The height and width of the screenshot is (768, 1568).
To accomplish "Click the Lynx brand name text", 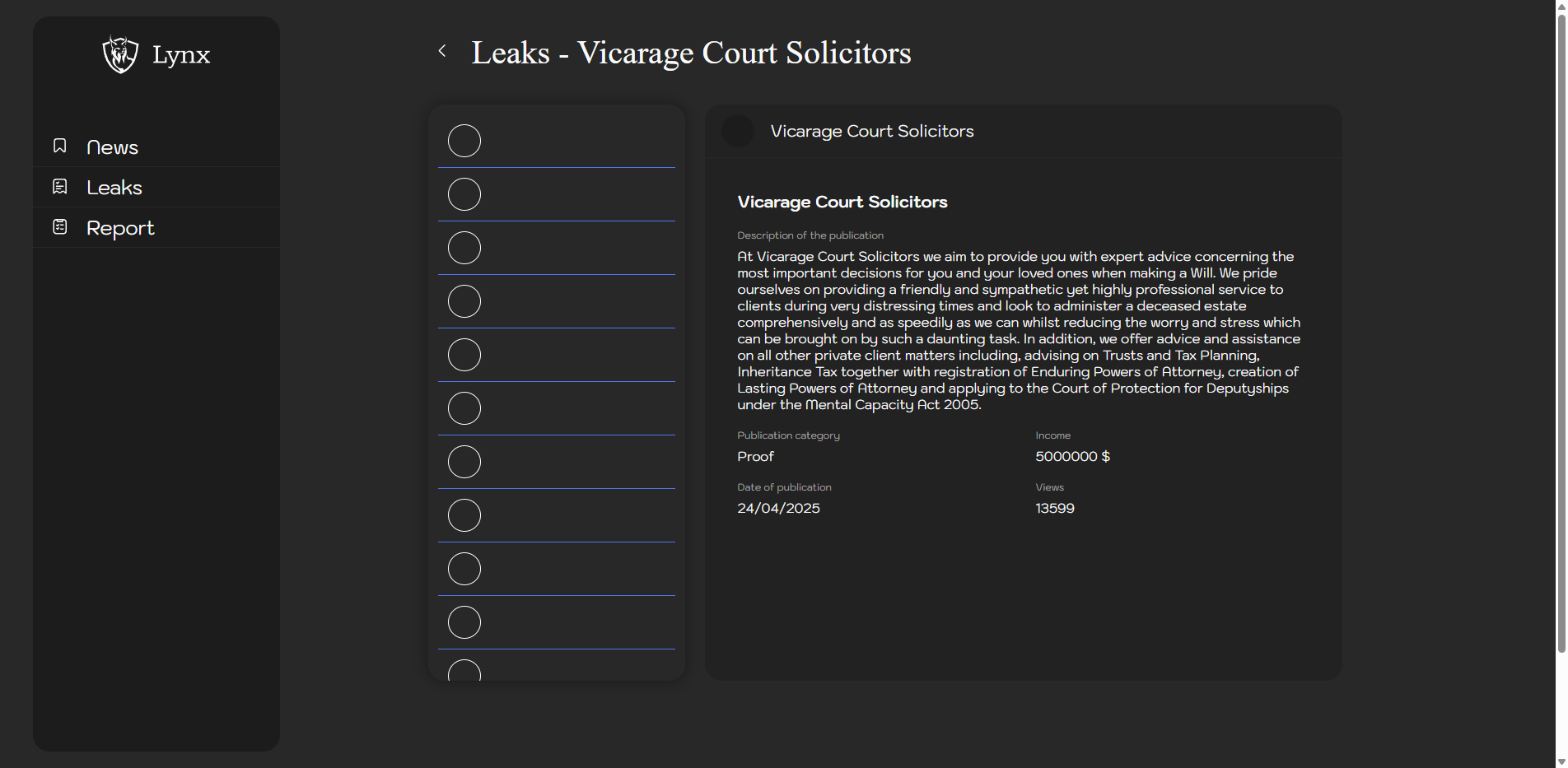I will click(181, 55).
